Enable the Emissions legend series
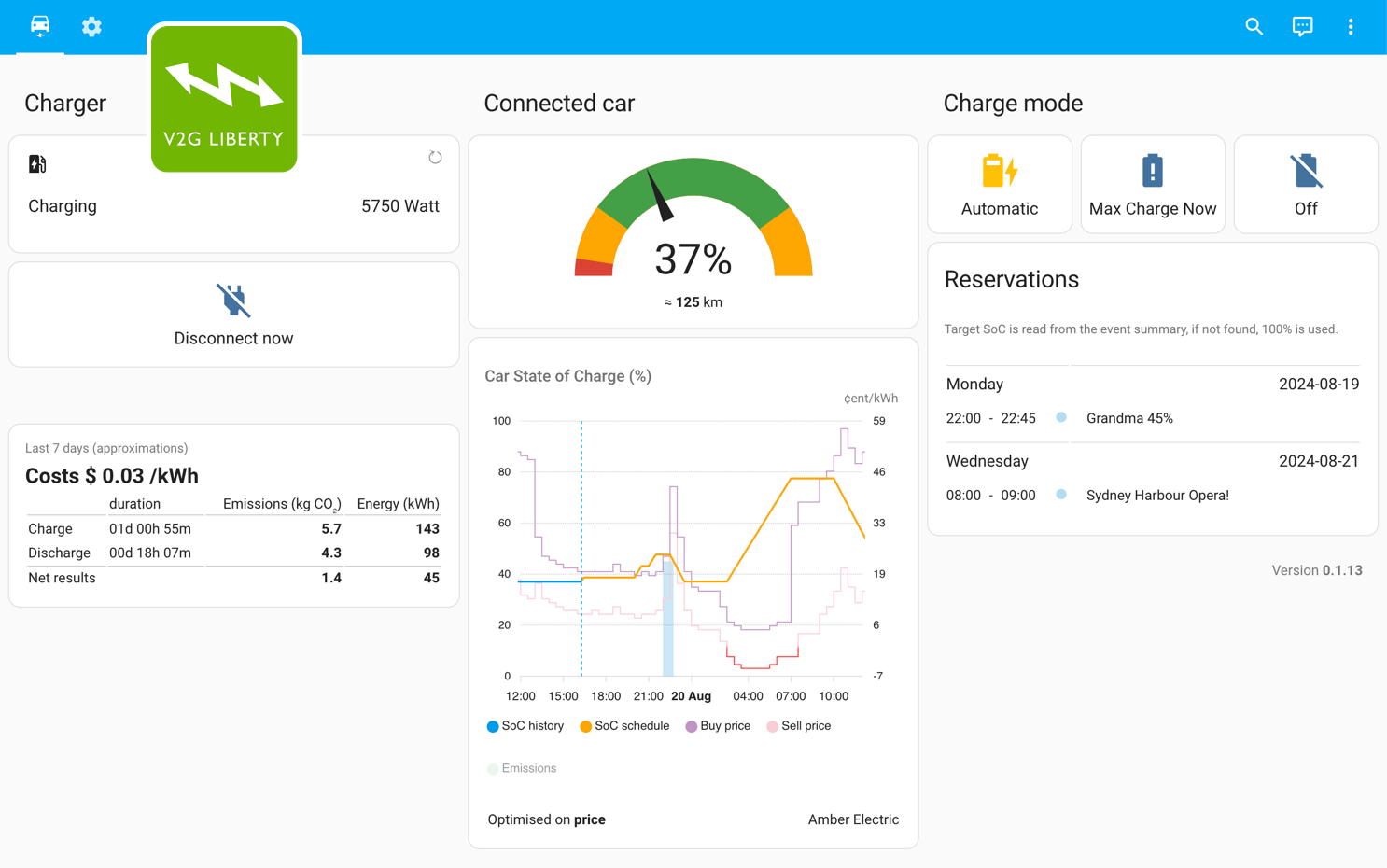 tap(522, 768)
